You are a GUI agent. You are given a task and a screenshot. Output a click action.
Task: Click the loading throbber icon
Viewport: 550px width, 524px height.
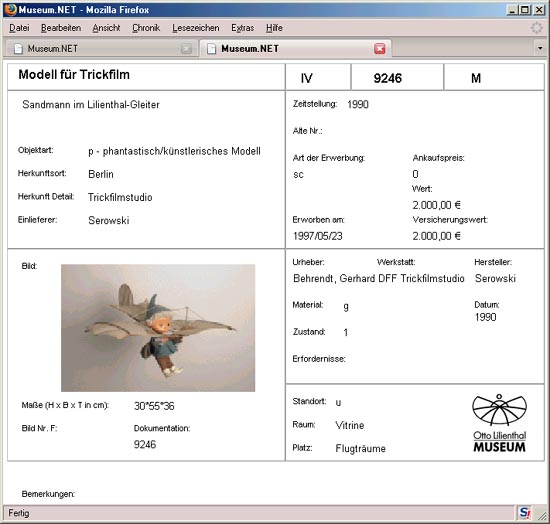click(537, 28)
